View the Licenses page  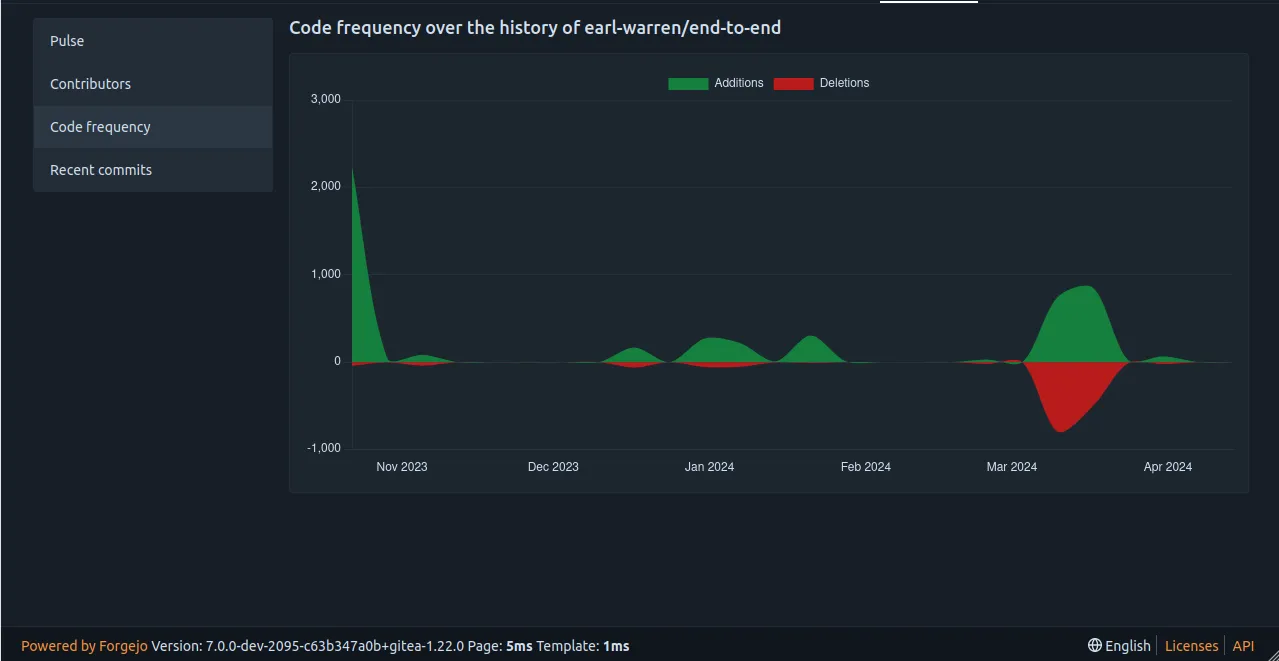tap(1190, 645)
